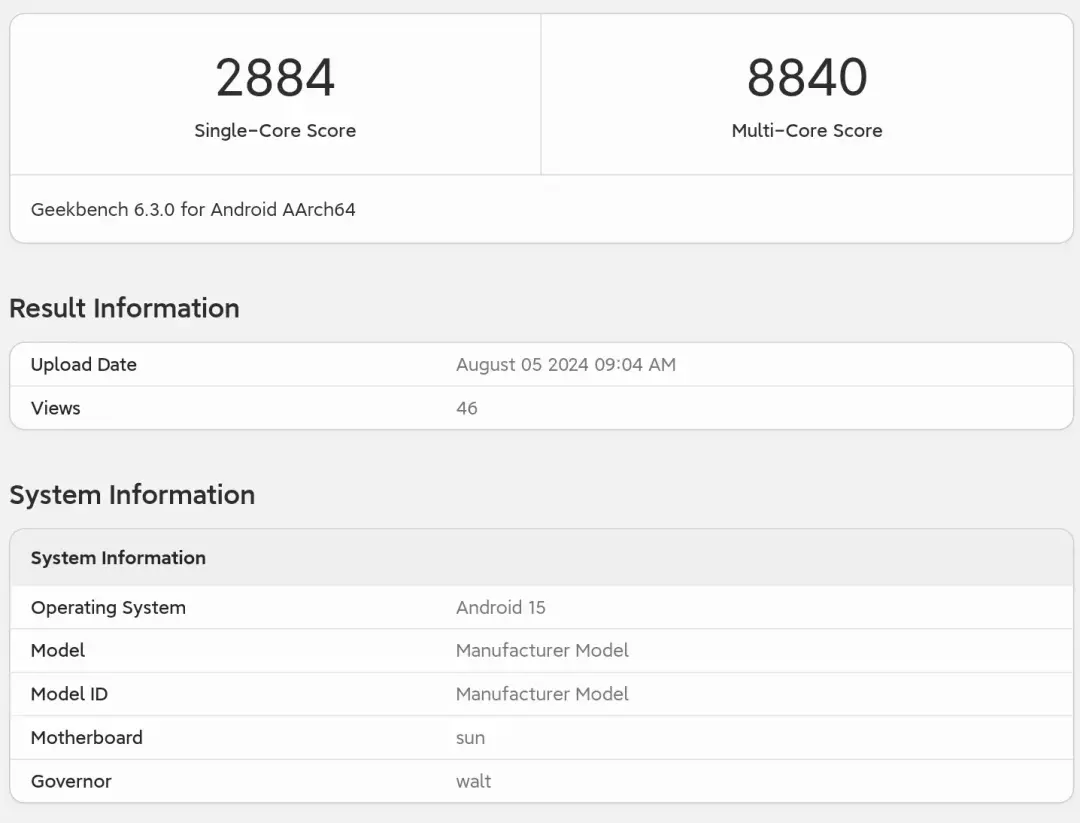Select the "Multi-Core Score" label
The width and height of the screenshot is (1080, 823).
(807, 131)
